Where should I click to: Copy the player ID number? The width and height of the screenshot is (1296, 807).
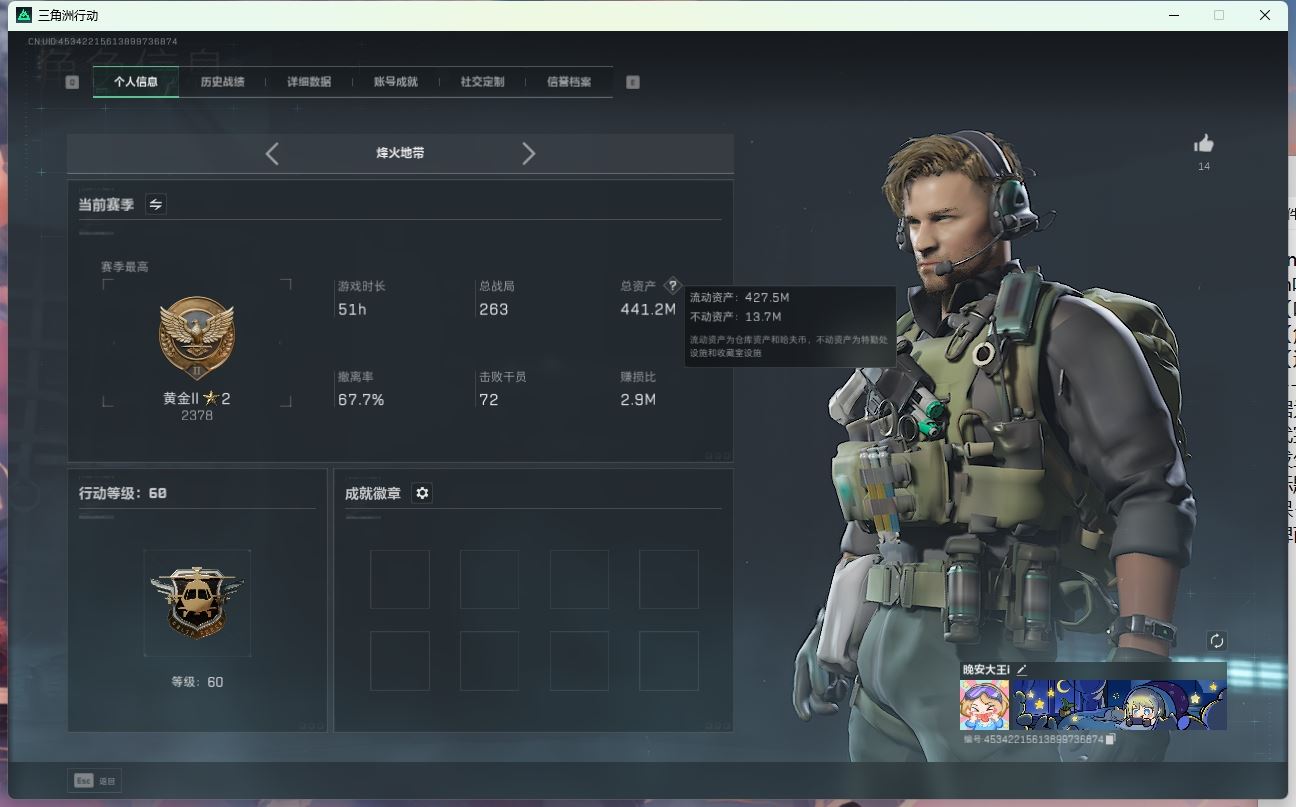click(x=1111, y=739)
